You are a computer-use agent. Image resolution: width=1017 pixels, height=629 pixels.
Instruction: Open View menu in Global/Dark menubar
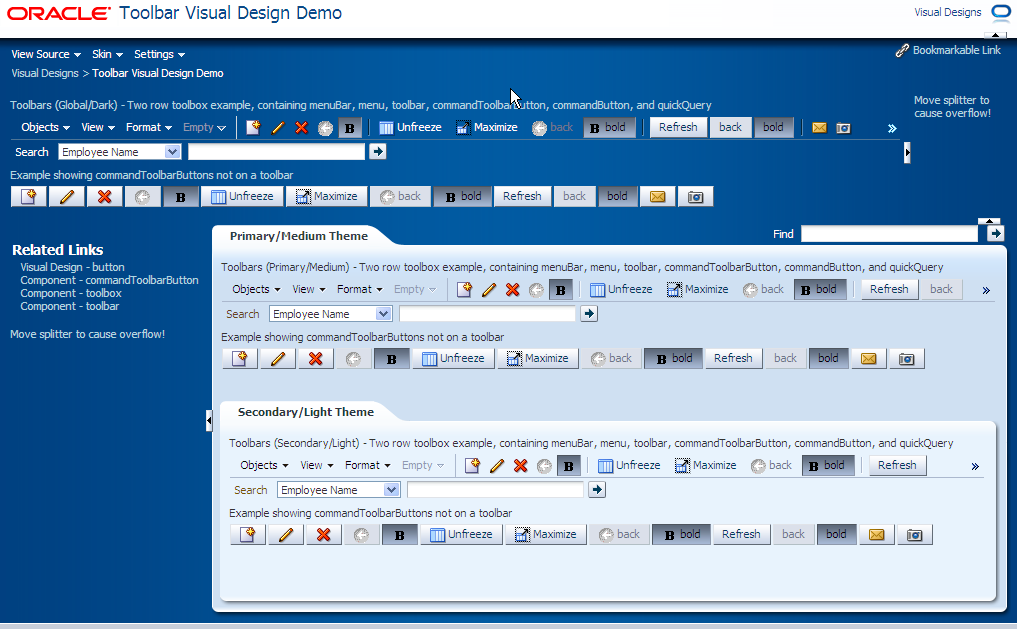98,128
